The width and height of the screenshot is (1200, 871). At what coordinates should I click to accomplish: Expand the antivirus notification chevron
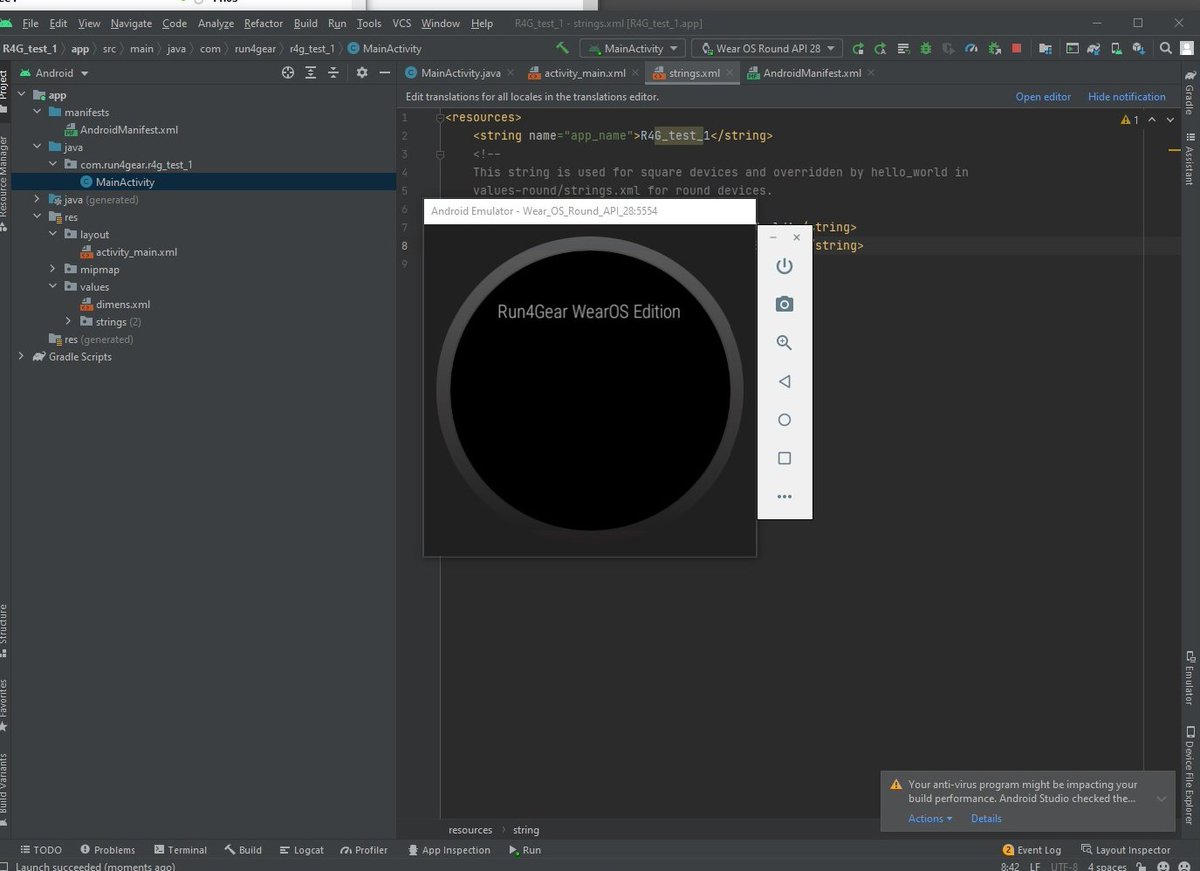[x=1160, y=799]
